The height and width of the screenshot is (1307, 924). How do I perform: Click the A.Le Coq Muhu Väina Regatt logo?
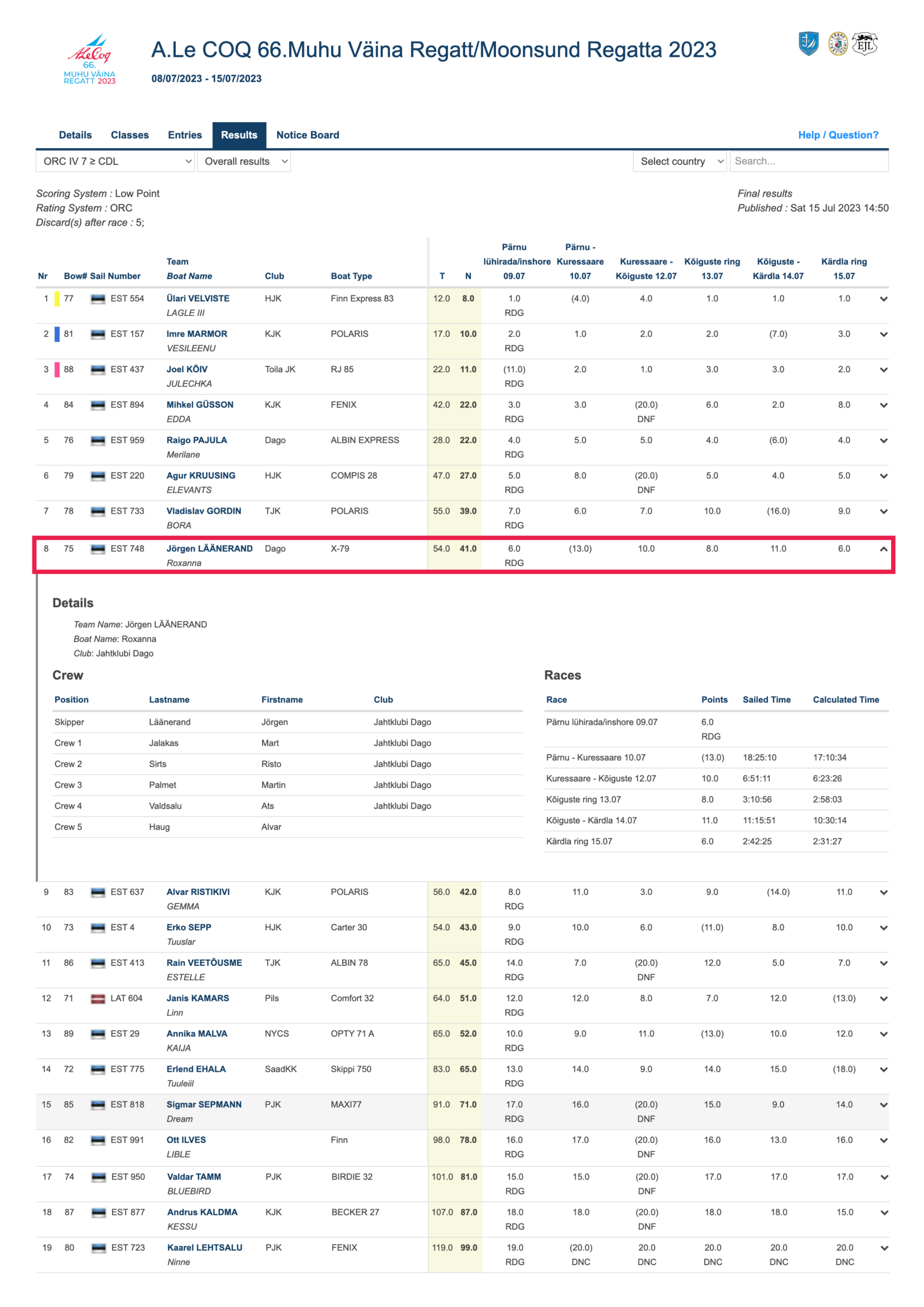coord(89,59)
